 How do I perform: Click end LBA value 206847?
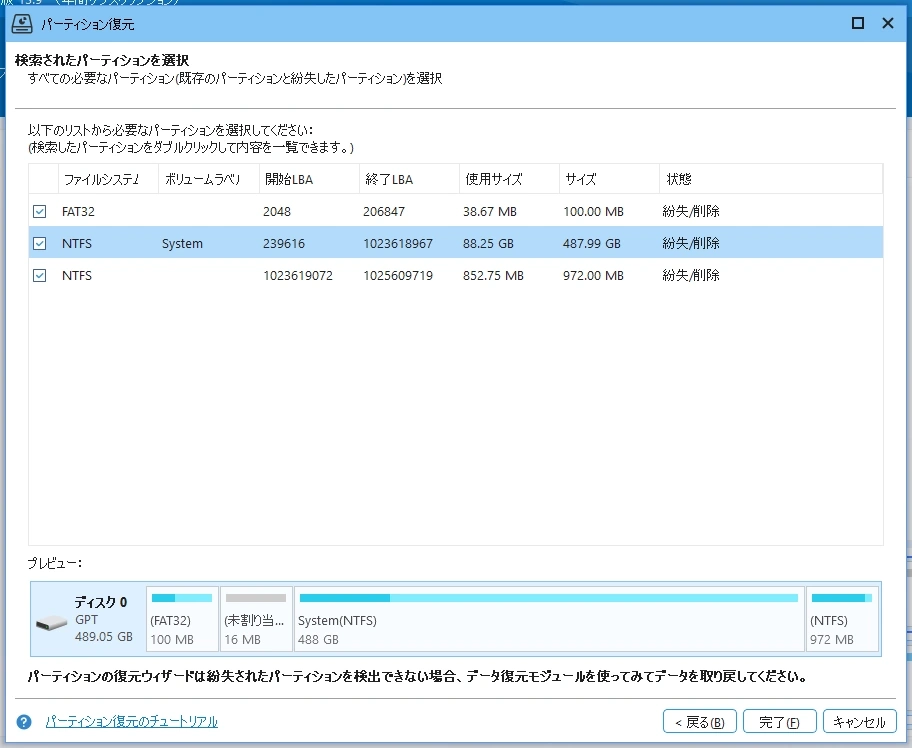click(x=384, y=212)
